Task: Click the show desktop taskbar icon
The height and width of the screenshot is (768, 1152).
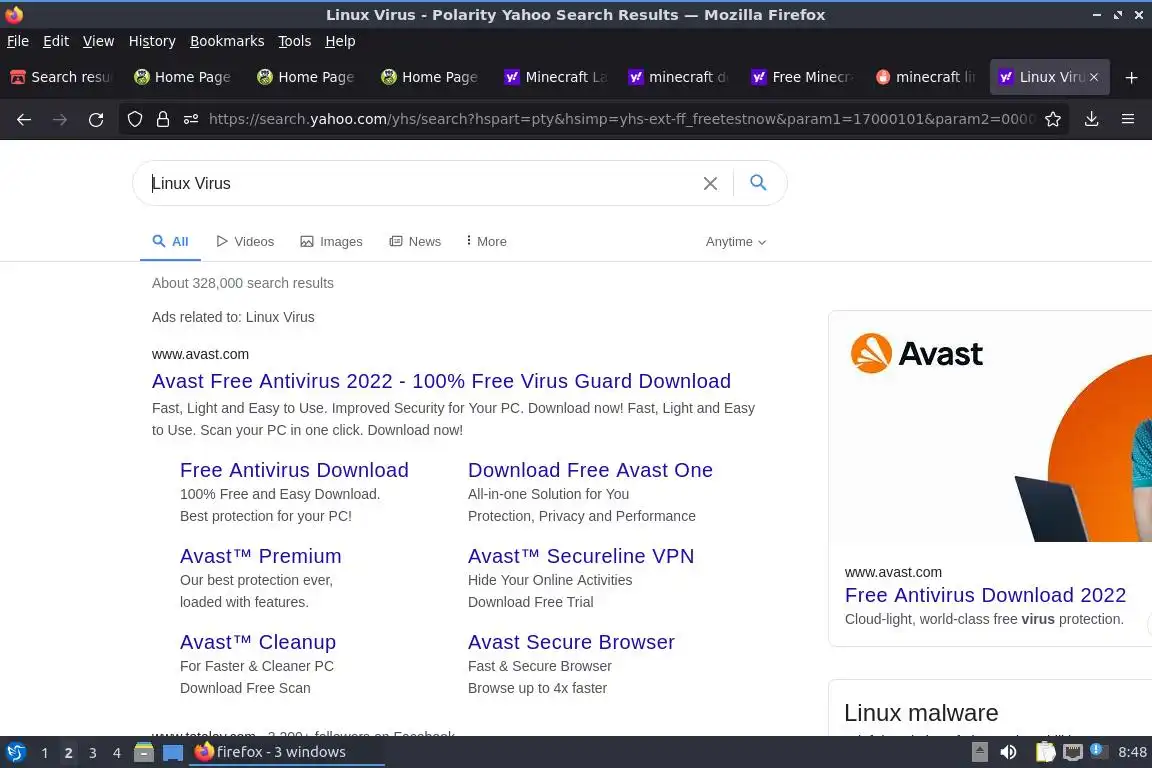Action: click(x=173, y=753)
